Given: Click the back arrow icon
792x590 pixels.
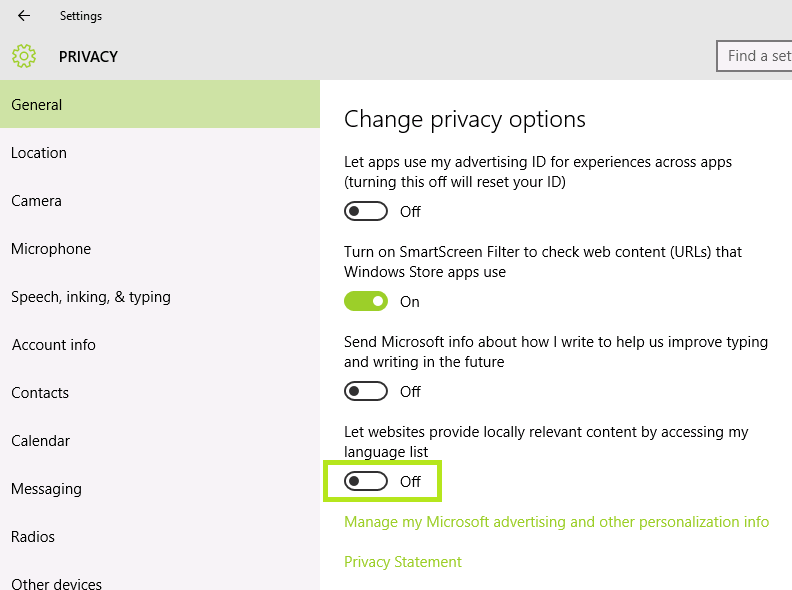Looking at the screenshot, I should point(24,16).
